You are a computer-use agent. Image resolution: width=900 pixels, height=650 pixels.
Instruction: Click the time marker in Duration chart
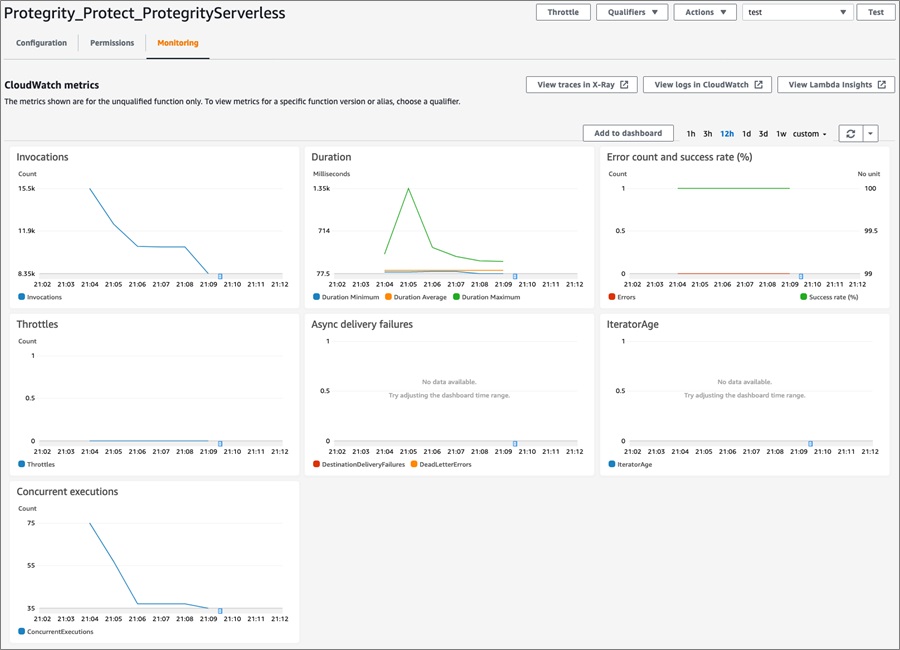[x=515, y=276]
